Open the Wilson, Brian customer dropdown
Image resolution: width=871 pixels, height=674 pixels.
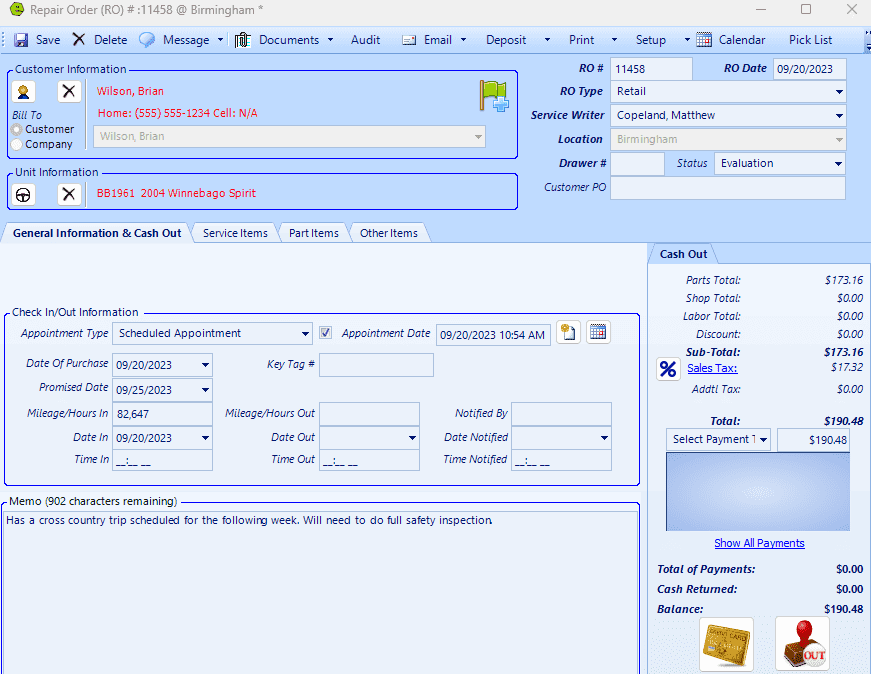pyautogui.click(x=478, y=137)
